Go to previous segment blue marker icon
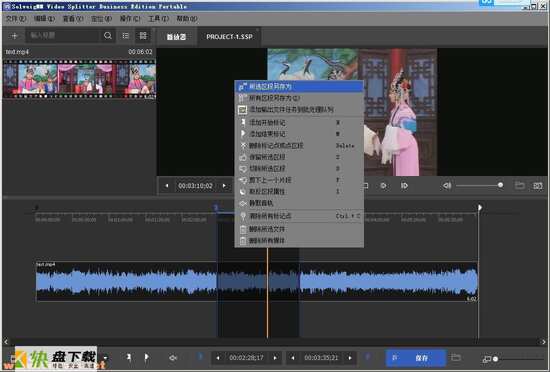The width and height of the screenshot is (550, 372). pyautogui.click(x=200, y=357)
